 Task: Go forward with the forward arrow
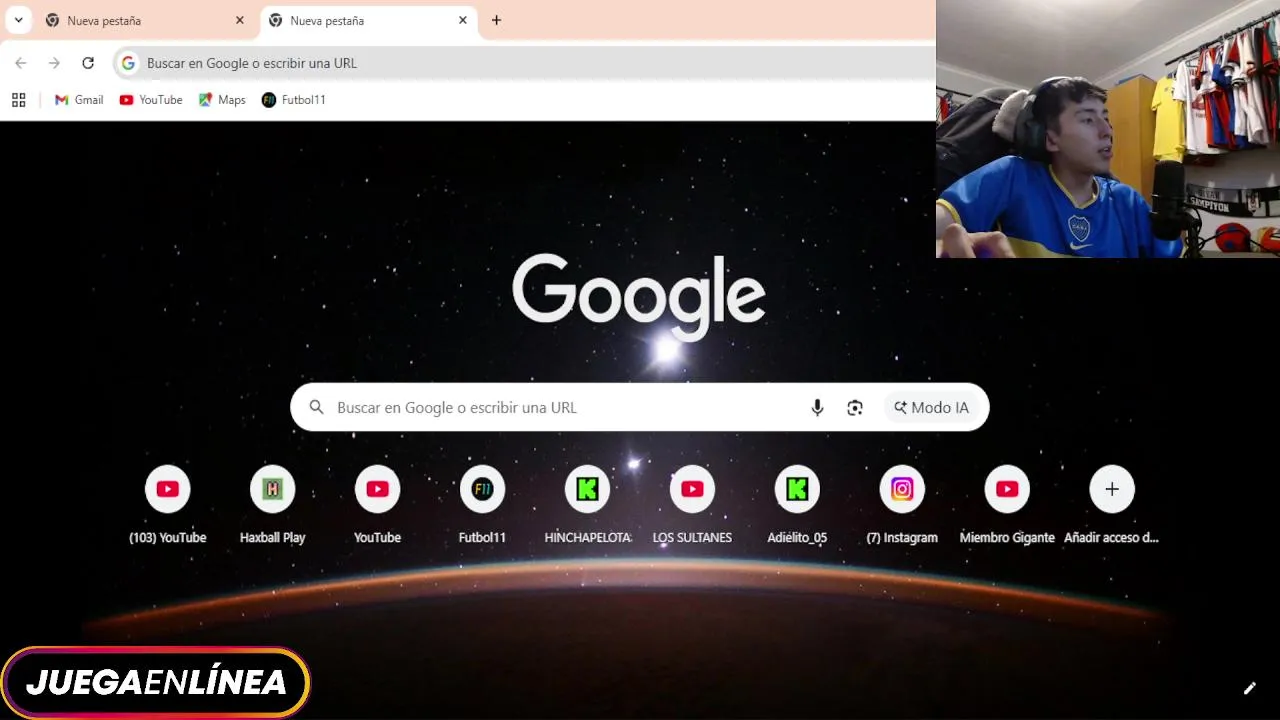pyautogui.click(x=54, y=63)
